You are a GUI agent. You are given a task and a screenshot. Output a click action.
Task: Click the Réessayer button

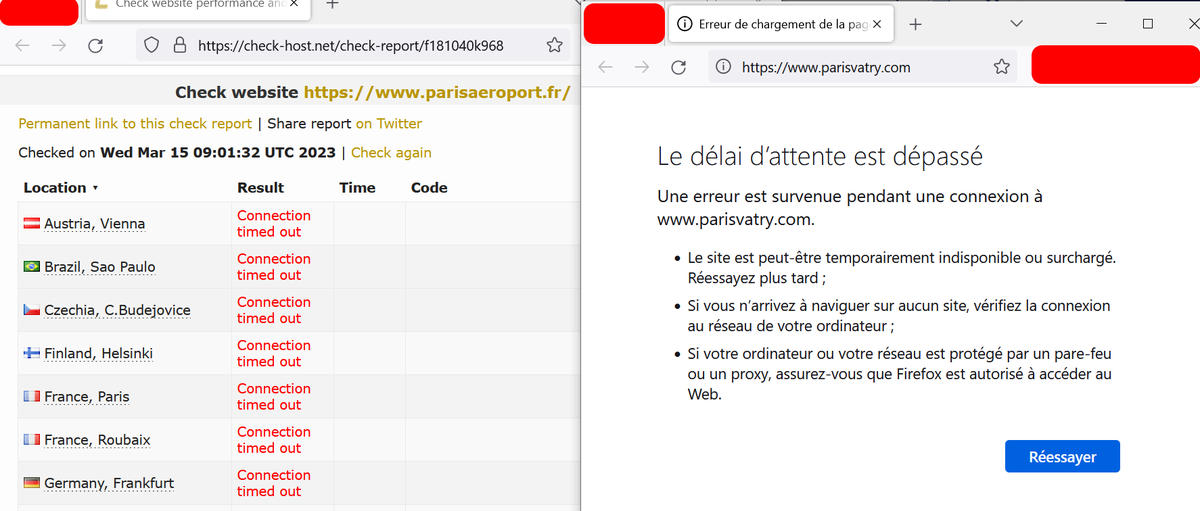tap(1062, 456)
